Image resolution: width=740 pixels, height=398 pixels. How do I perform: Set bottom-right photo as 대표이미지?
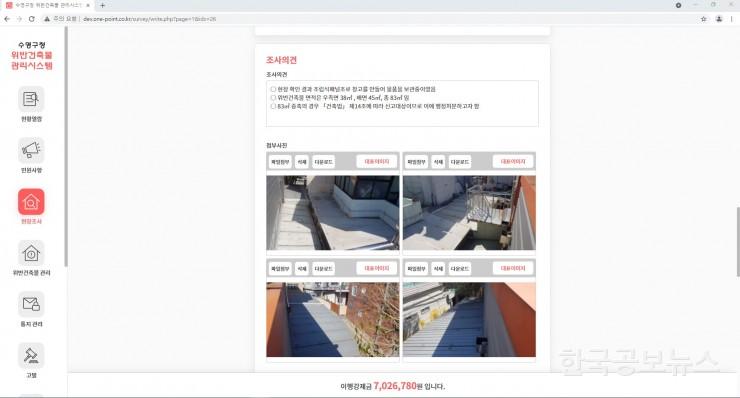(513, 268)
